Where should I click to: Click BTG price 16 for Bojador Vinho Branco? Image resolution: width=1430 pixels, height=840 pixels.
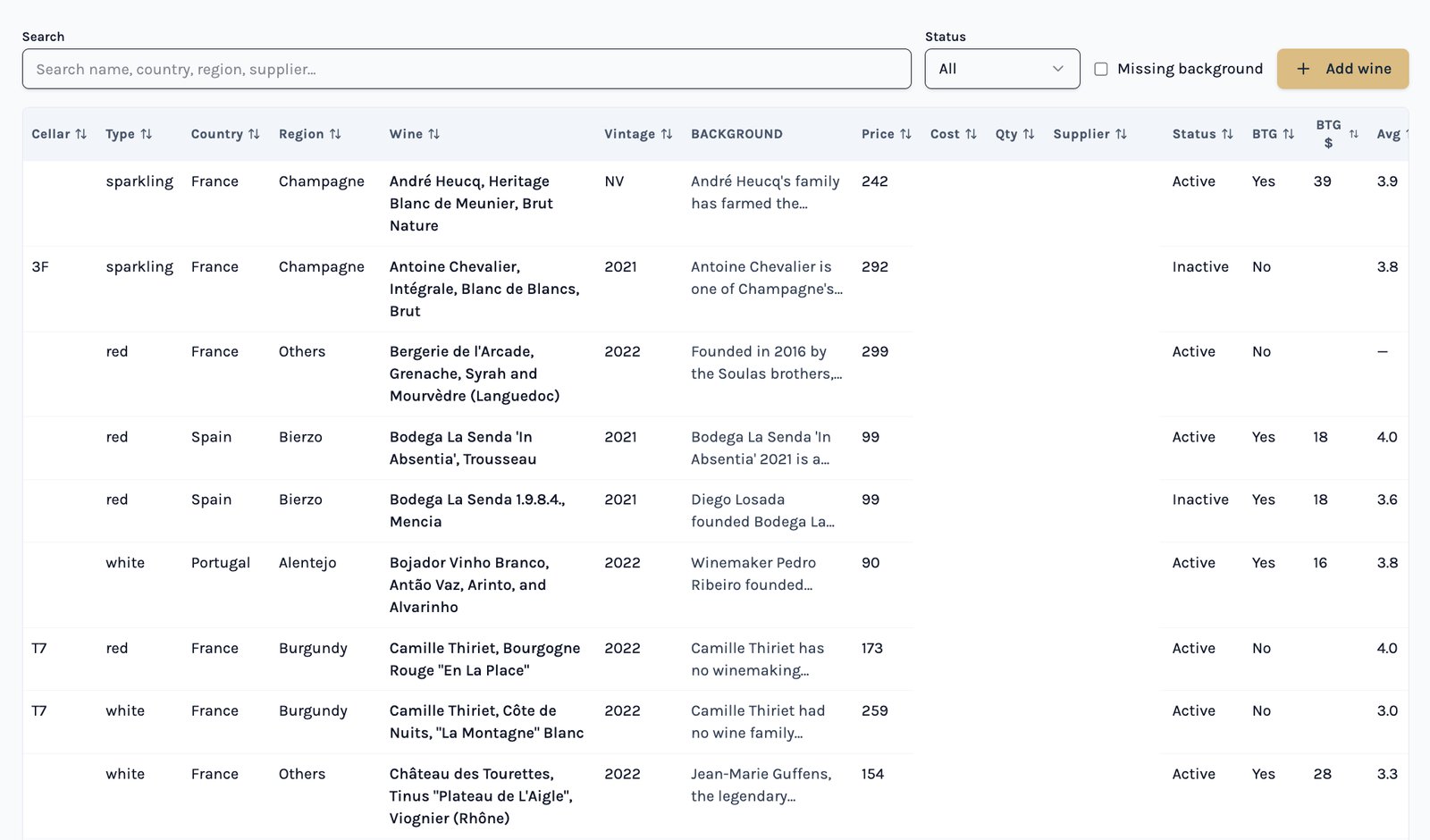(x=1320, y=563)
